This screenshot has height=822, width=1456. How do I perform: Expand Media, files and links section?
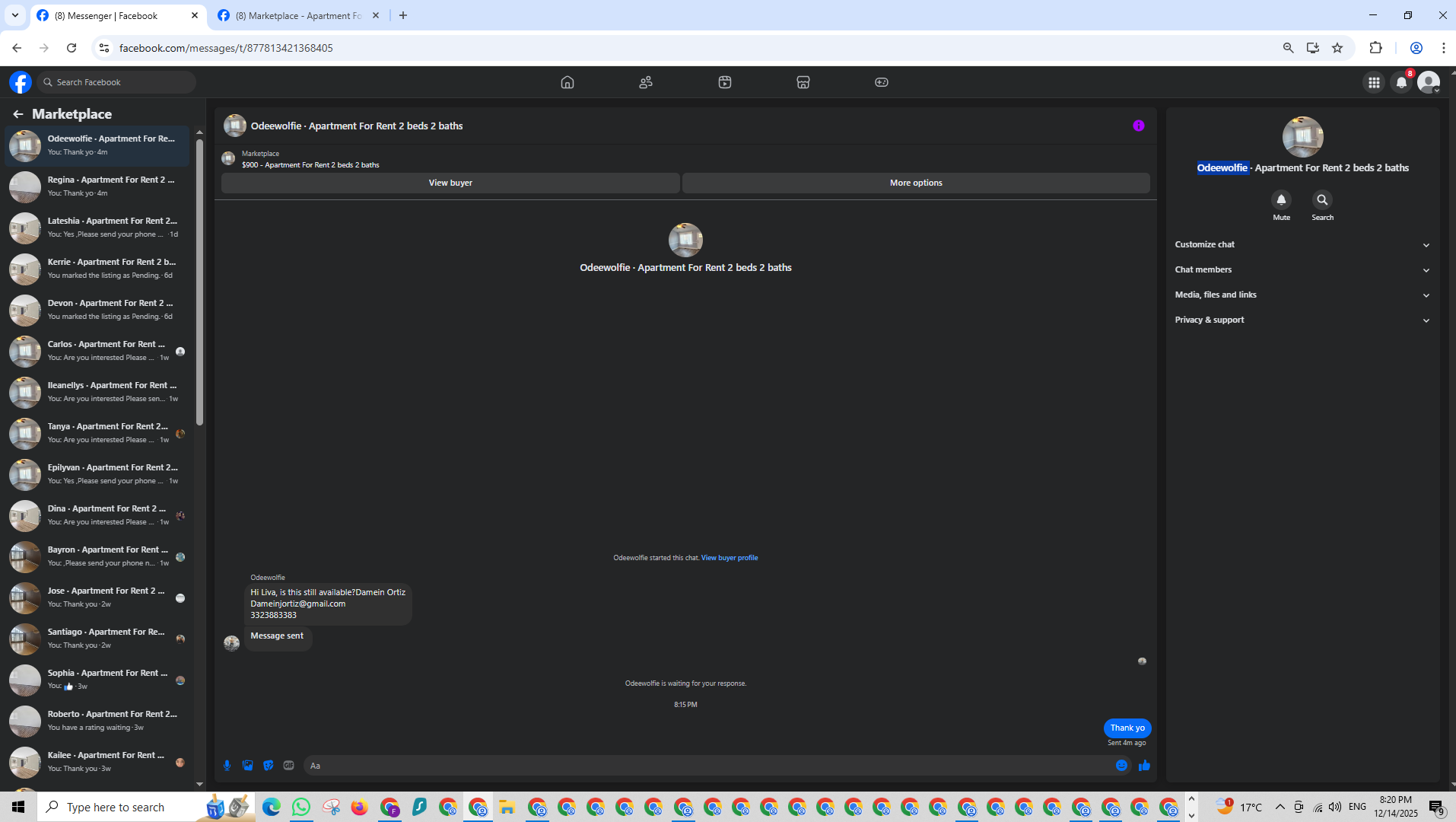pyautogui.click(x=1302, y=295)
